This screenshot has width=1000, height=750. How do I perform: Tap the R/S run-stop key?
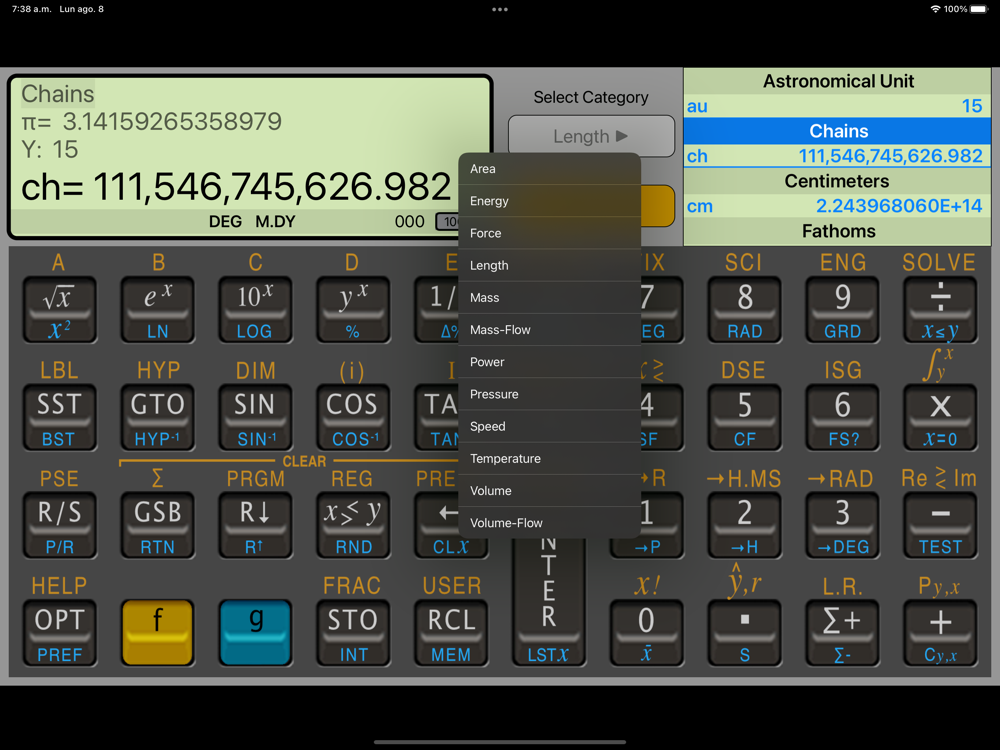(59, 526)
